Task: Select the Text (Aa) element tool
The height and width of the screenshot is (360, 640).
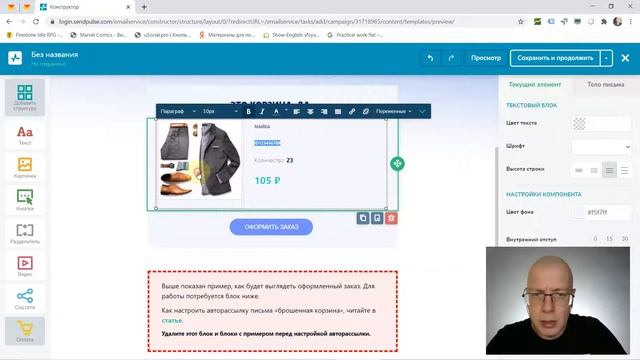Action: pos(25,135)
